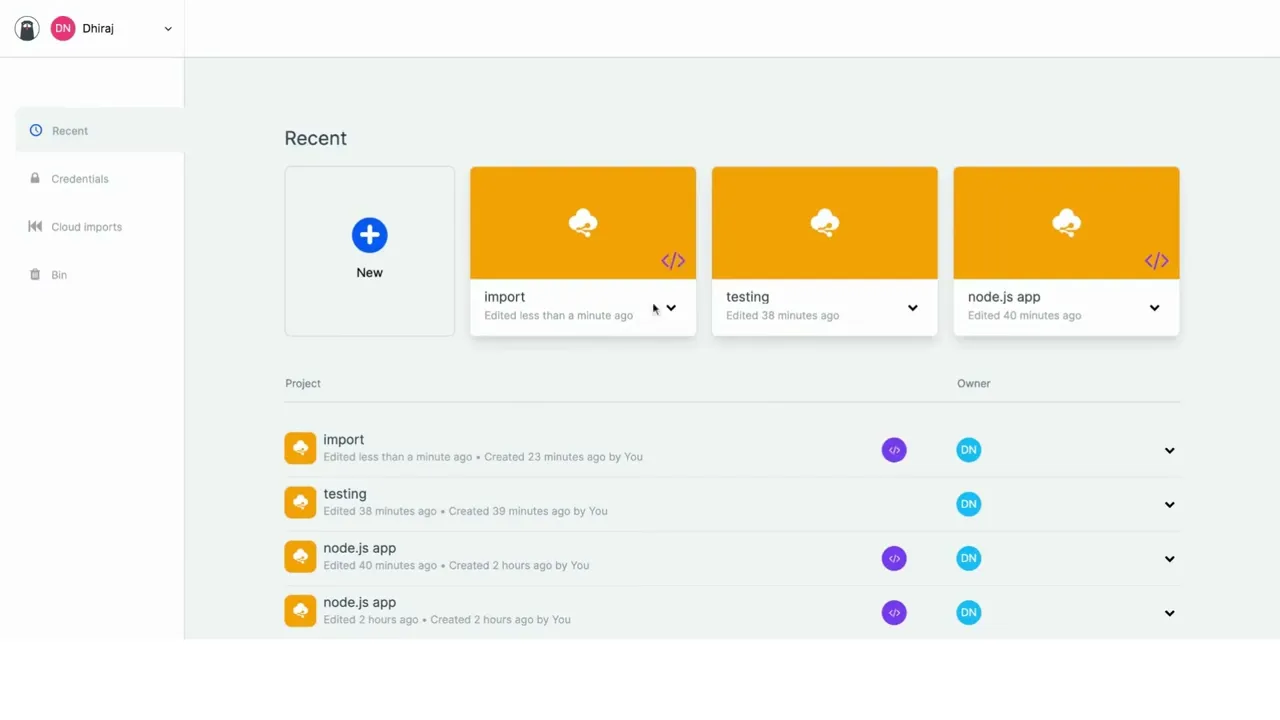1280x720 pixels.
Task: Click DN owner avatar in node.js app row edited 40 minutes ago
Action: click(x=969, y=558)
